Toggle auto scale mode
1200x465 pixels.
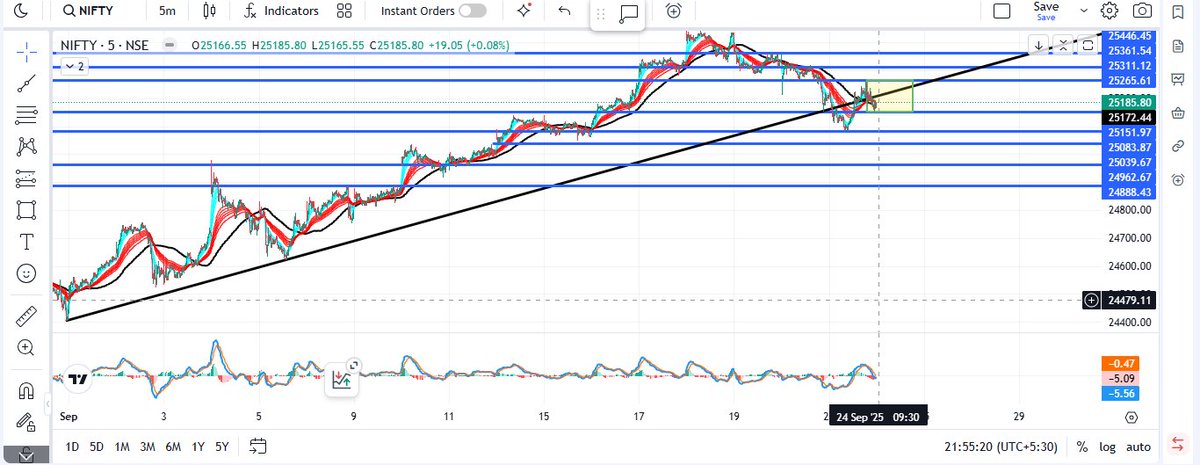click(1138, 446)
